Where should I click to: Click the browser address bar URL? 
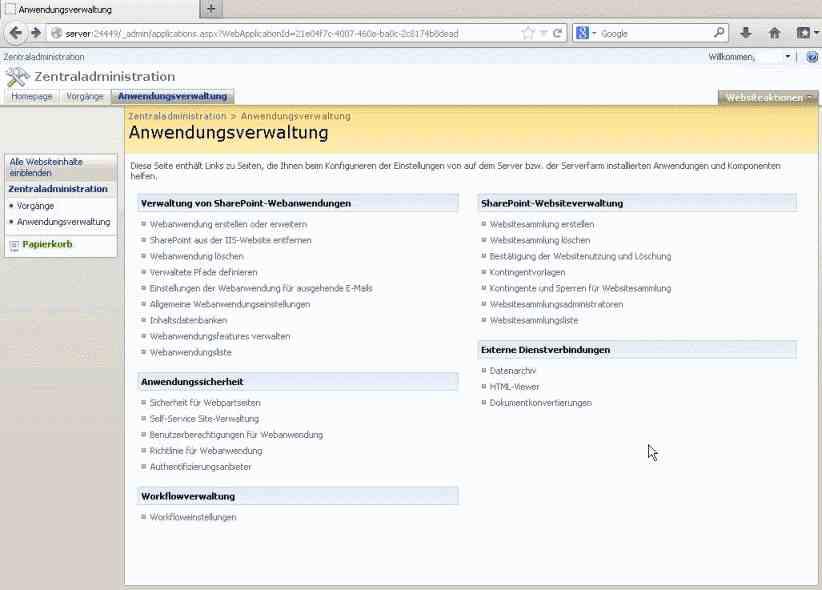click(262, 34)
